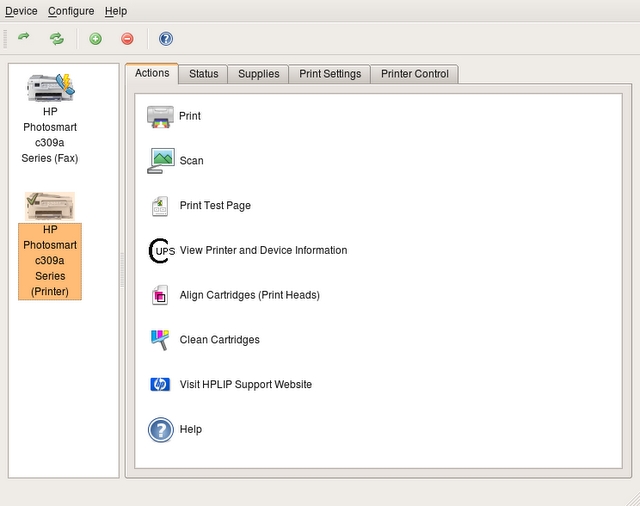
Task: Click the Clean Cartridges brush icon
Action: tap(160, 340)
